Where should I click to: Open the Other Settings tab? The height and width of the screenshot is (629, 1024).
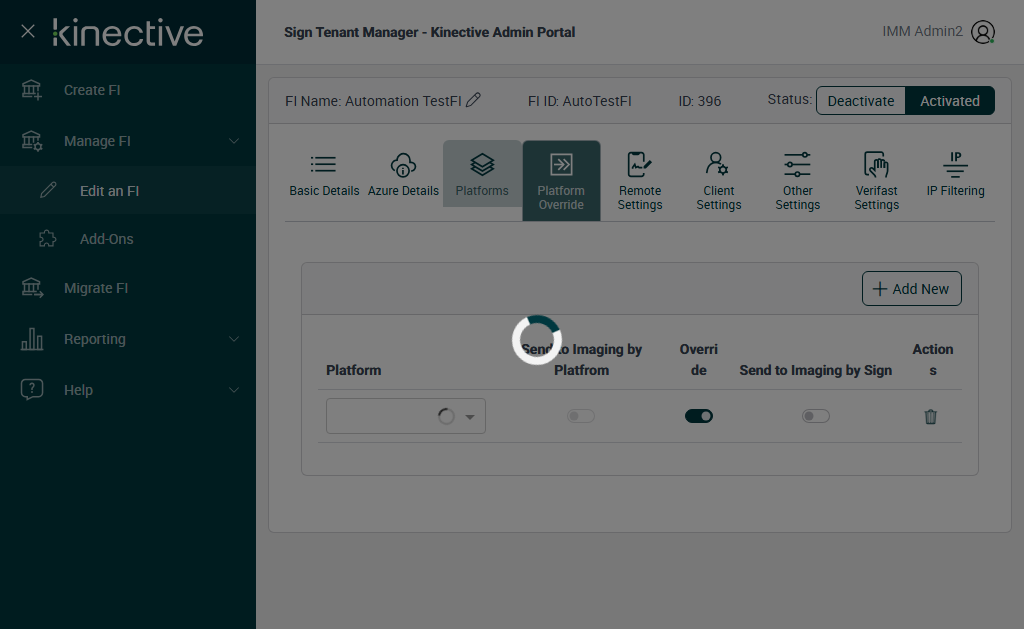pos(797,181)
